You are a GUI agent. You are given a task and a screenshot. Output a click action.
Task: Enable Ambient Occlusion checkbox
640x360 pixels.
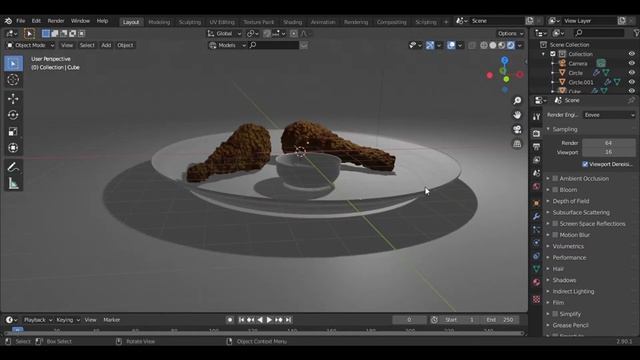click(x=555, y=179)
